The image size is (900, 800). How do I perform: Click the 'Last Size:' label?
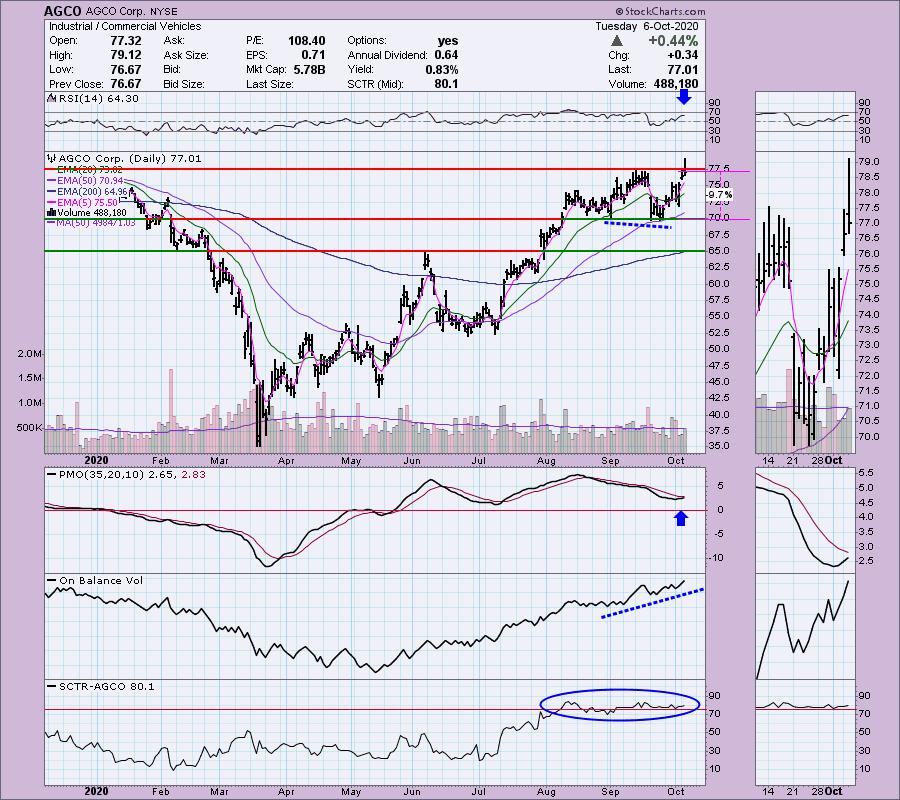pyautogui.click(x=270, y=84)
